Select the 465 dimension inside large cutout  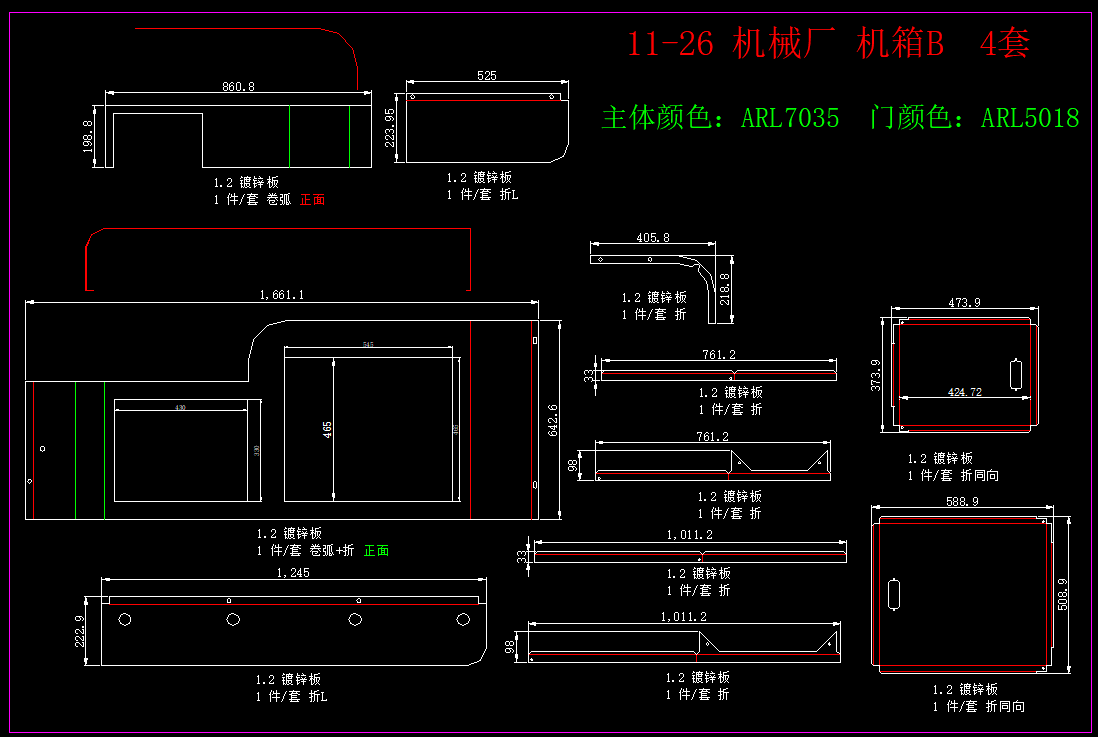(x=328, y=430)
